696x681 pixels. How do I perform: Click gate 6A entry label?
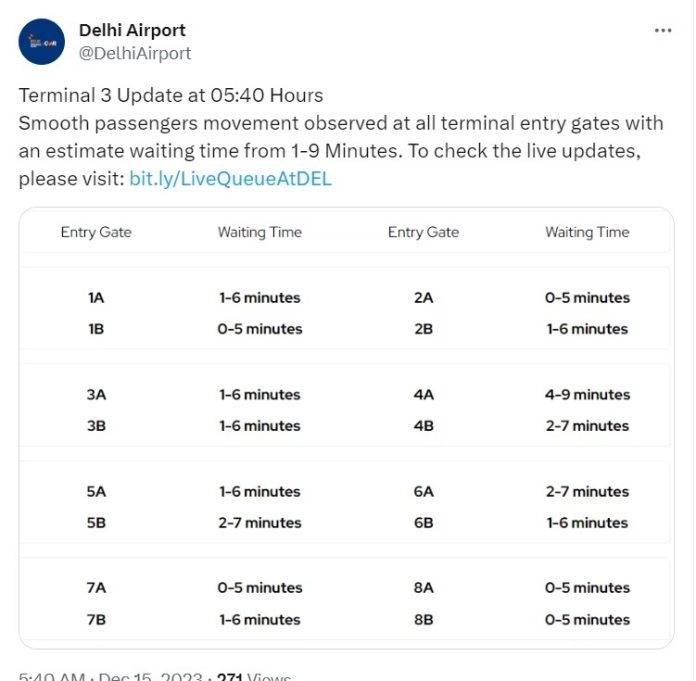pos(423,491)
